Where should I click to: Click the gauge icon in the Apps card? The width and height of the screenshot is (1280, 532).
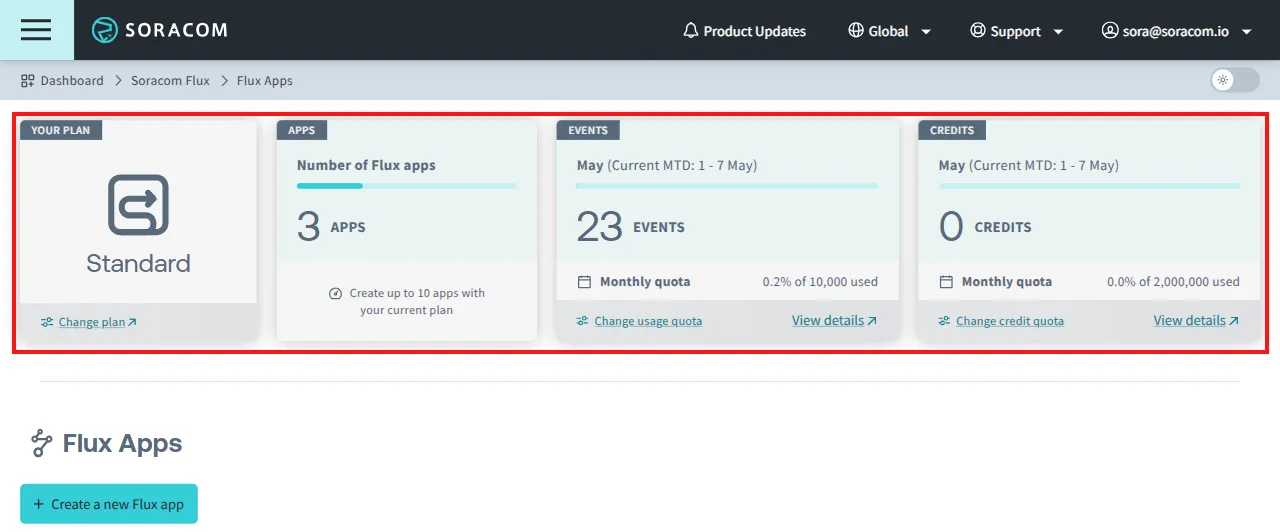pyautogui.click(x=336, y=293)
